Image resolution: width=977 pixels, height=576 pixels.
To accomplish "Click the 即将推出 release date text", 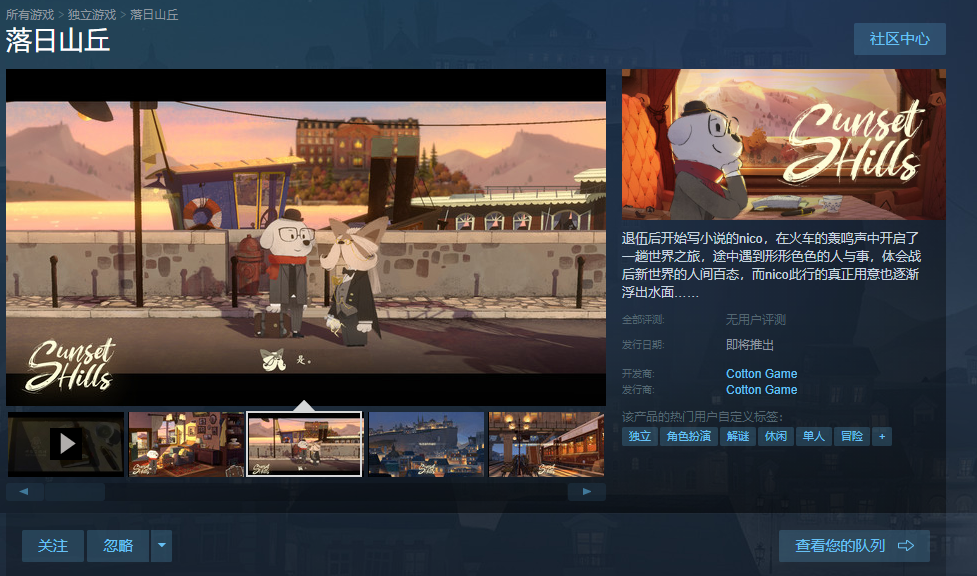I will pyautogui.click(x=750, y=345).
